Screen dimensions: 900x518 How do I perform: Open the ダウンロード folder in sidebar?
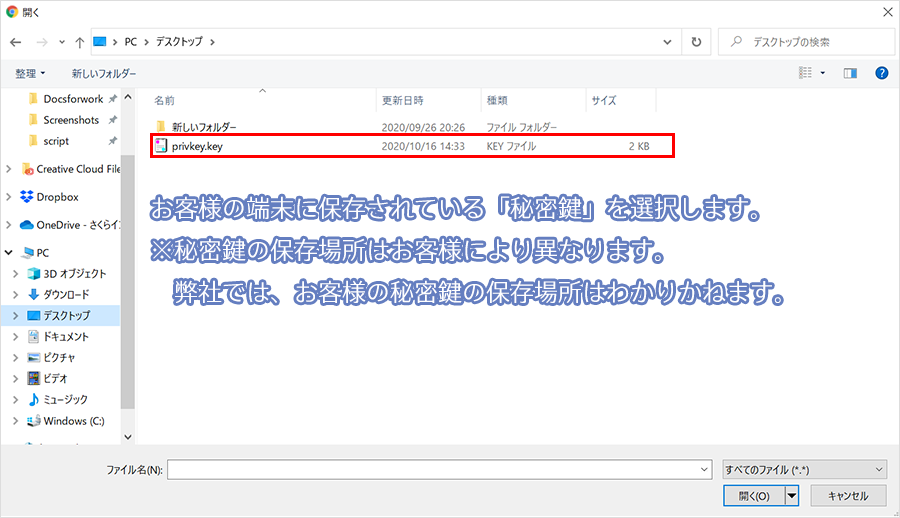pos(65,294)
